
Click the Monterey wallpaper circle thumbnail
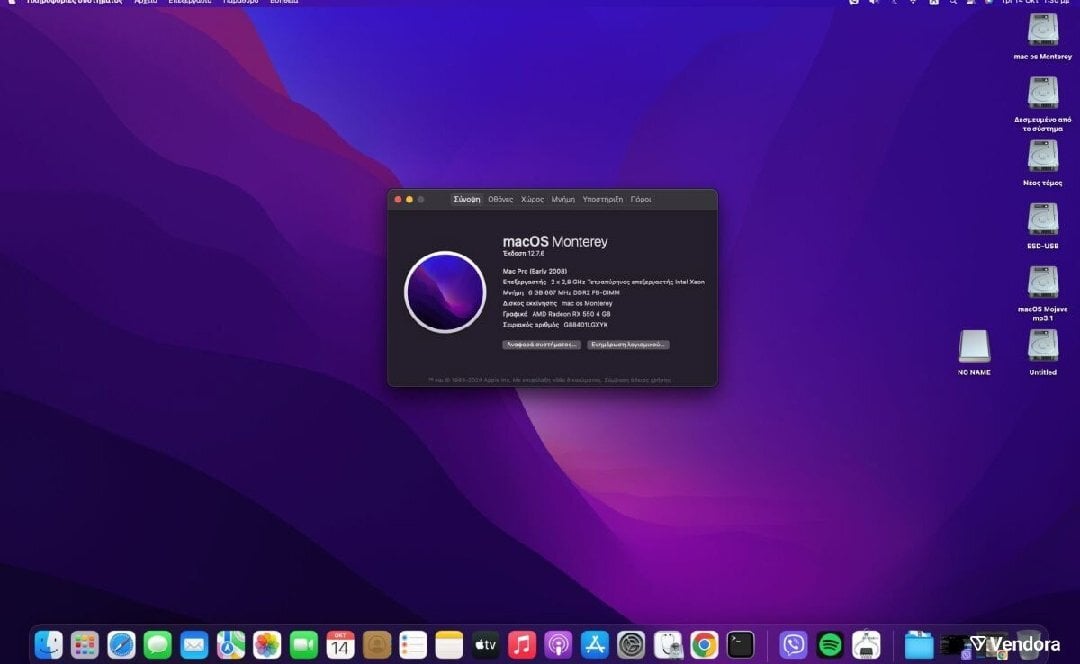[445, 292]
